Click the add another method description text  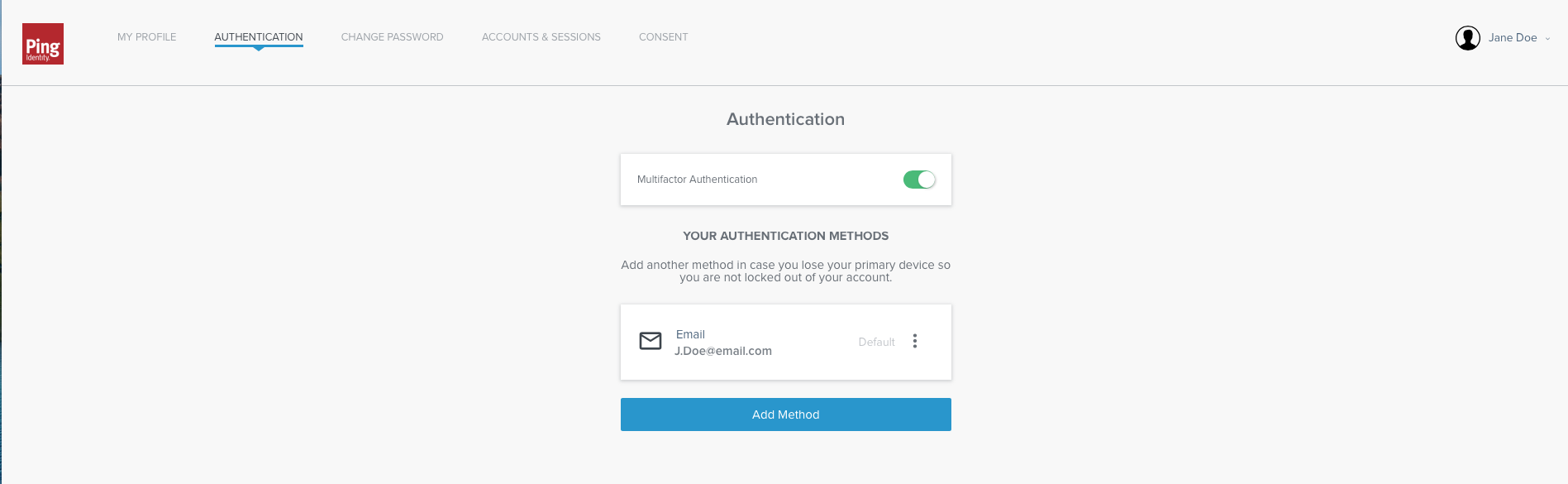[x=785, y=271]
